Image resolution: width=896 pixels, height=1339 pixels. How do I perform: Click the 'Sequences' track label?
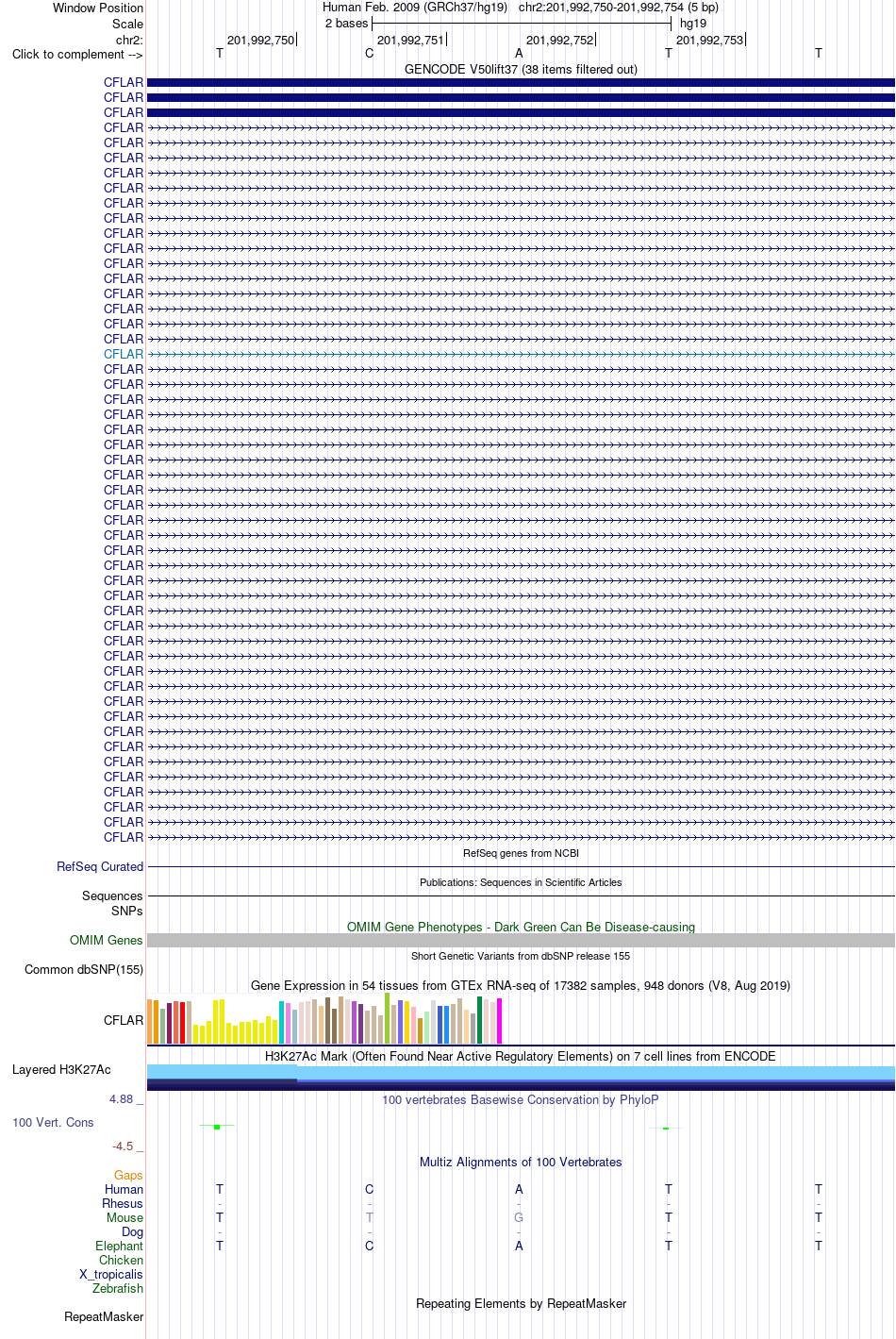(112, 895)
